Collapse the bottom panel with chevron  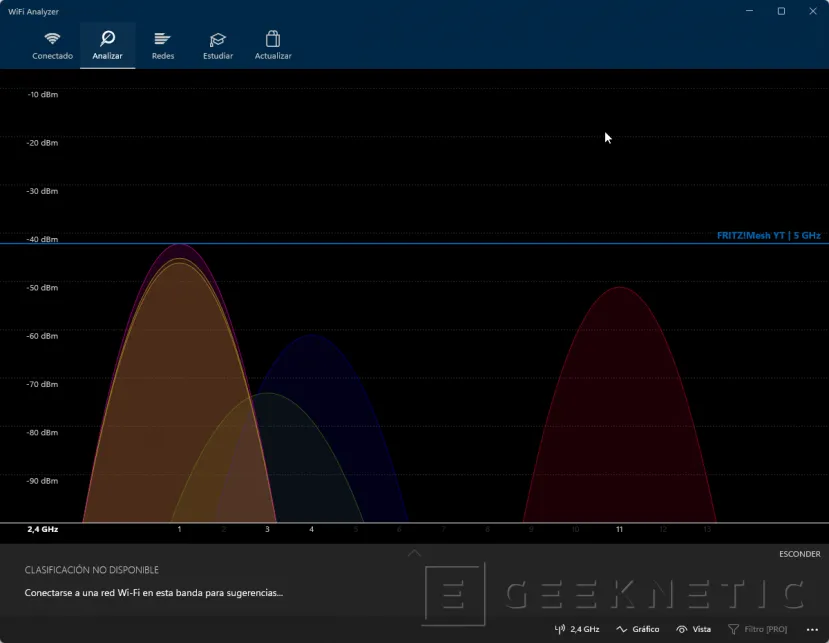(414, 553)
